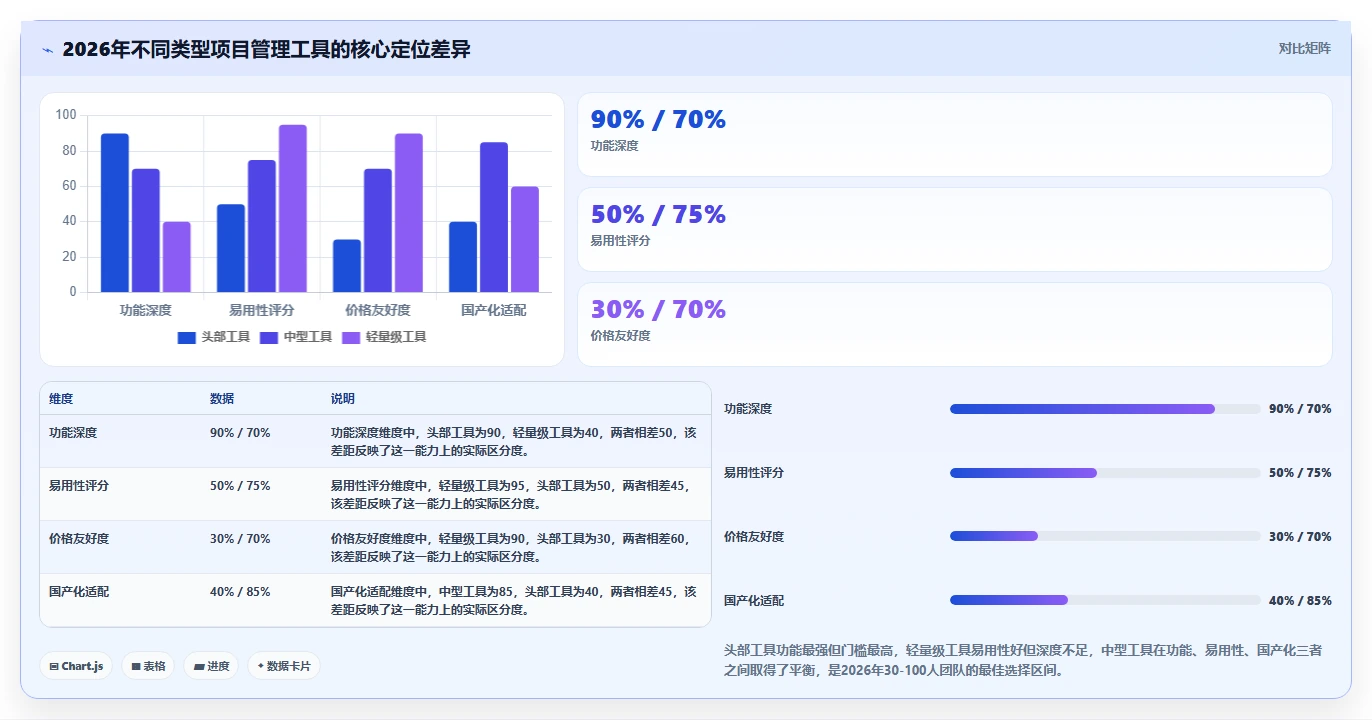Click the 50% / 75% 易用性评分 data card
This screenshot has width=1372, height=720.
pos(955,230)
